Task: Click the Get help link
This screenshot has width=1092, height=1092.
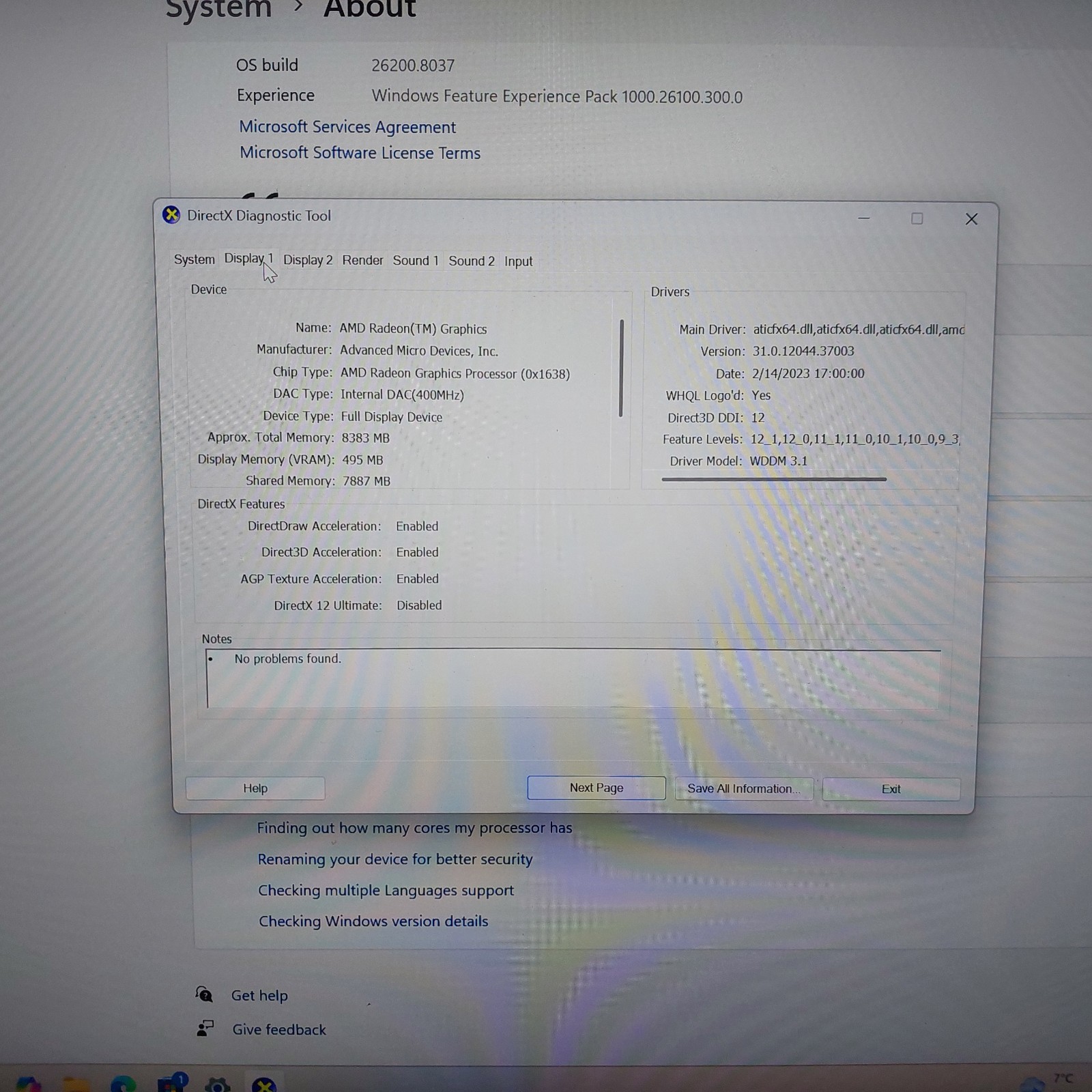Action: (259, 996)
